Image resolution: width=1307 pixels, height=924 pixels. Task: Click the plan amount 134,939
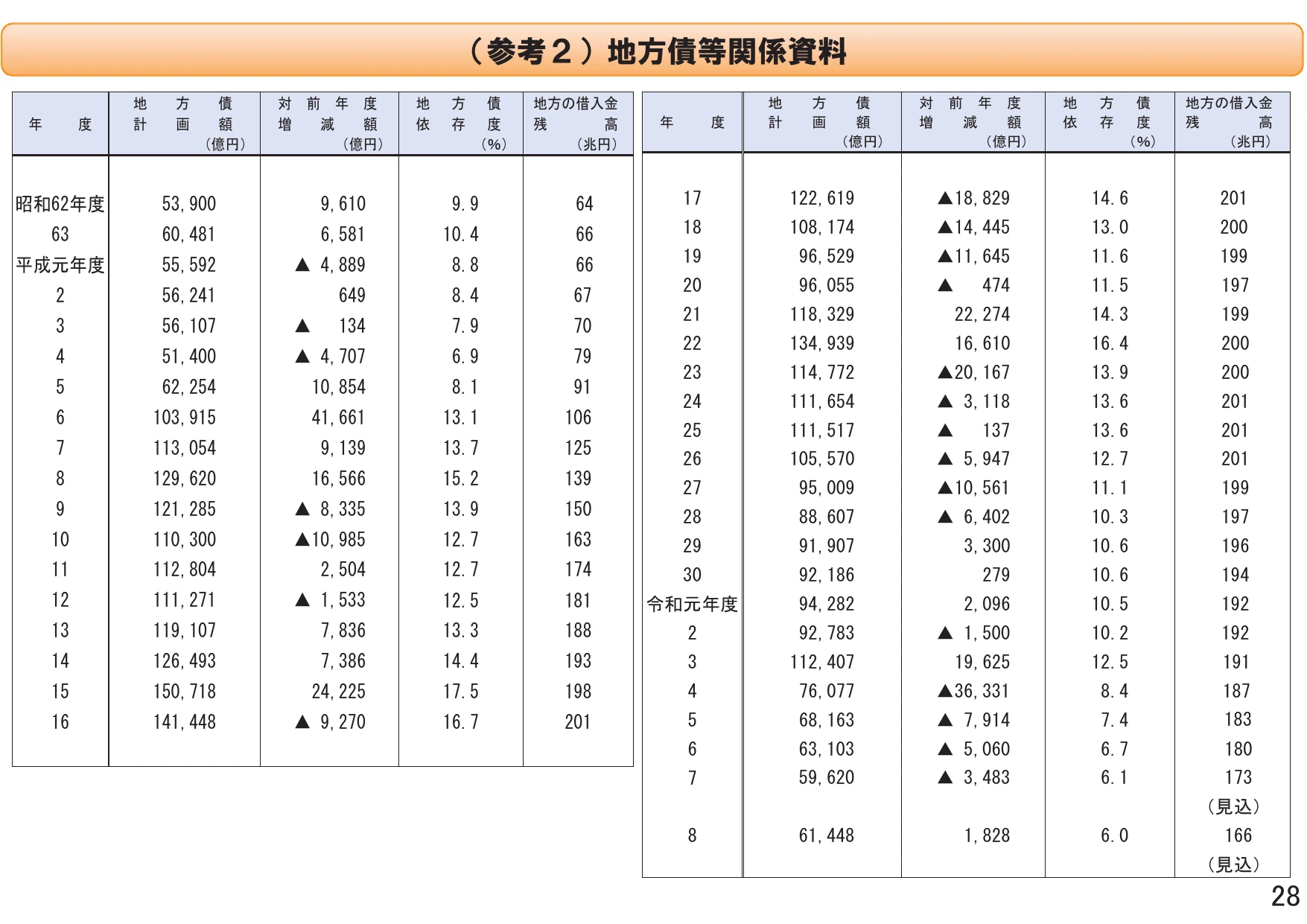(x=822, y=343)
